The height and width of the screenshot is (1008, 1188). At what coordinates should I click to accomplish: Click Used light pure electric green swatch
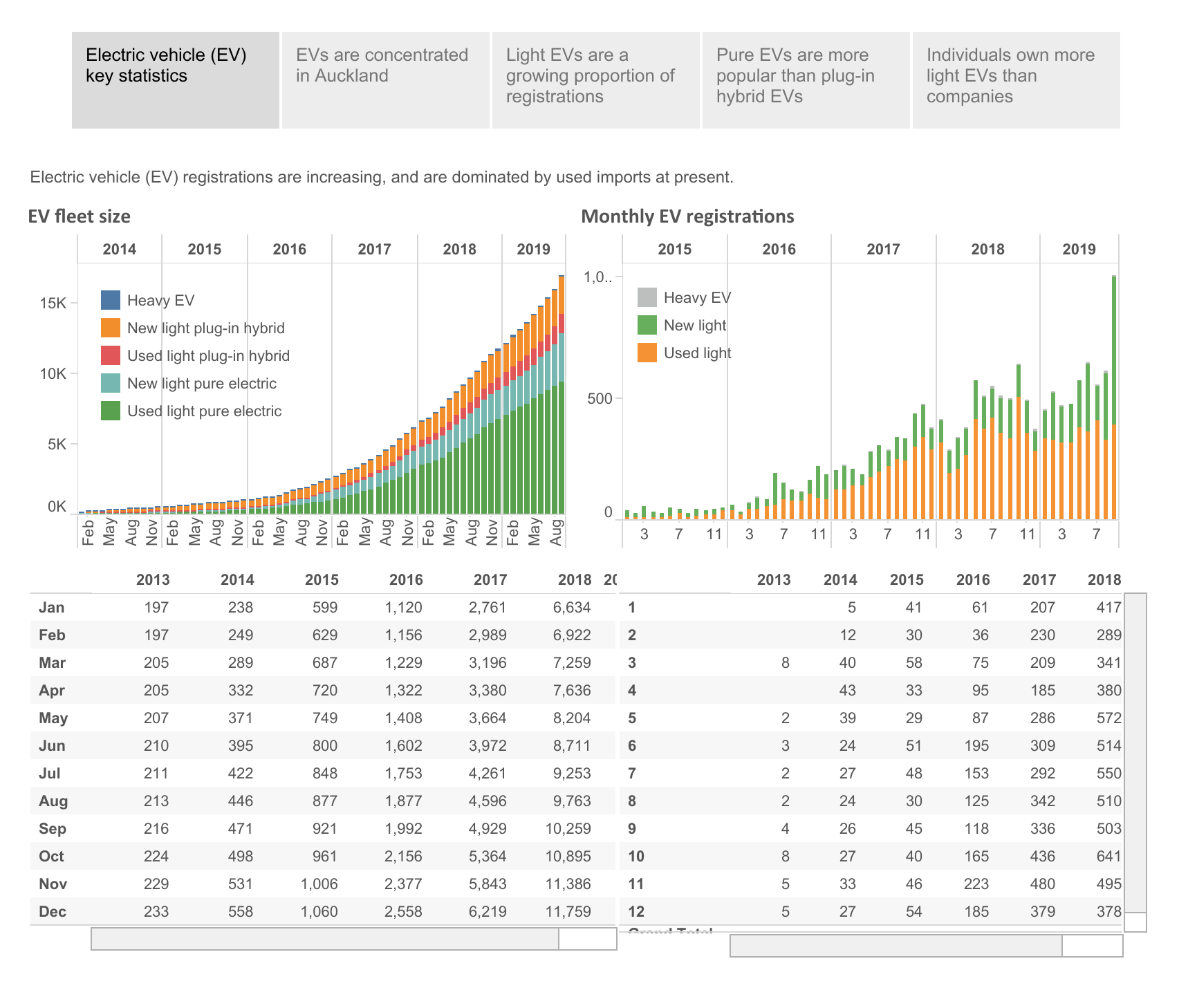[111, 411]
